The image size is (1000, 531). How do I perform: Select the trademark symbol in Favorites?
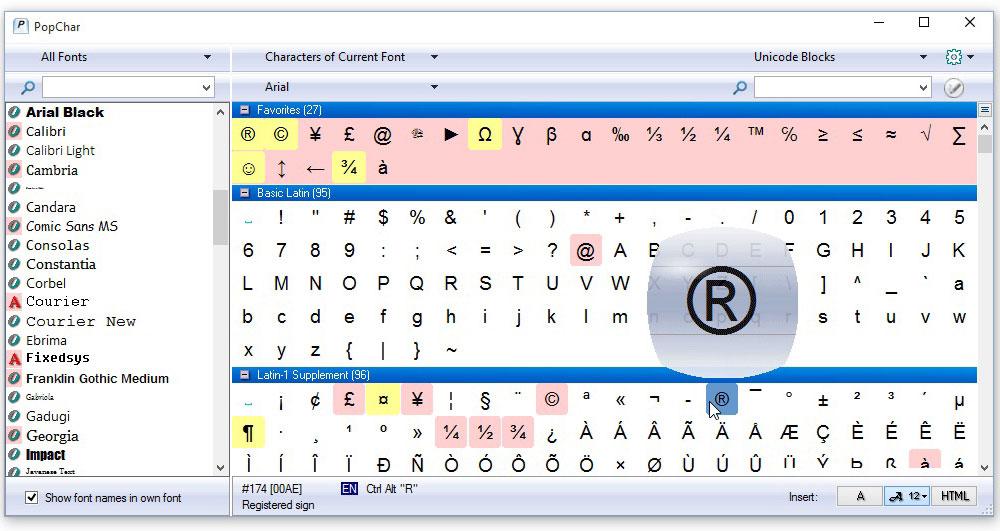point(756,133)
